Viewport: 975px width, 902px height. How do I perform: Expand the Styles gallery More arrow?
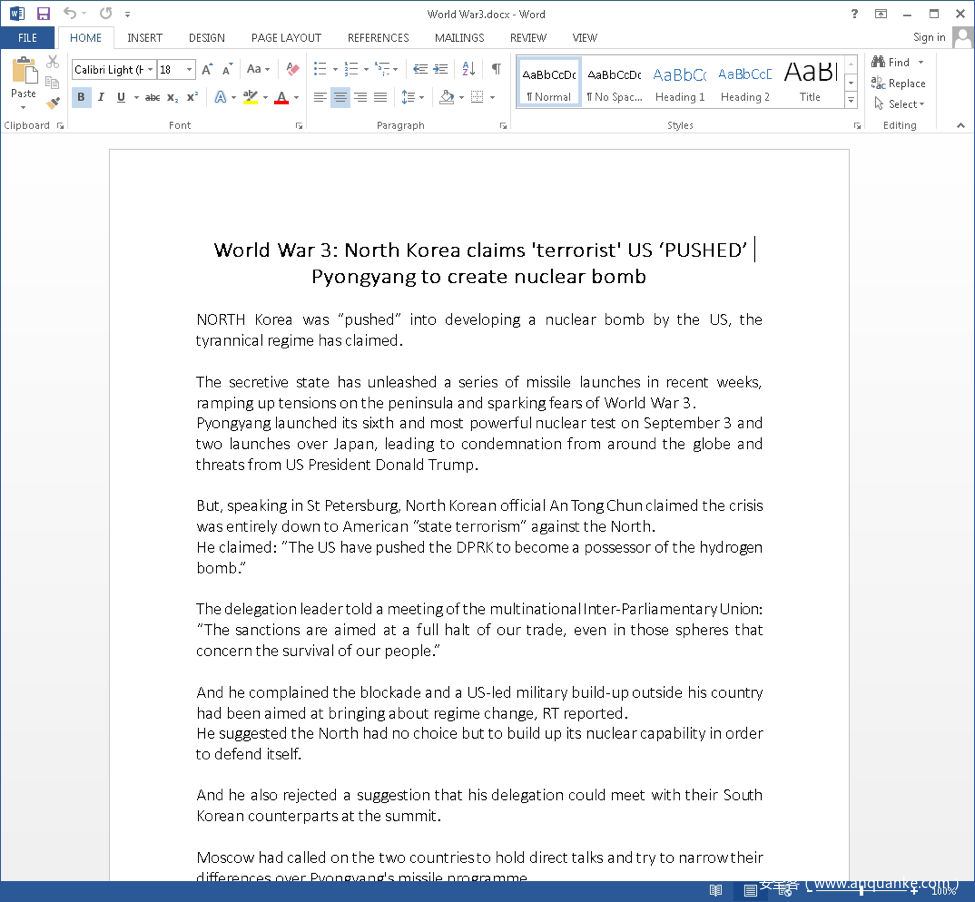coord(851,101)
